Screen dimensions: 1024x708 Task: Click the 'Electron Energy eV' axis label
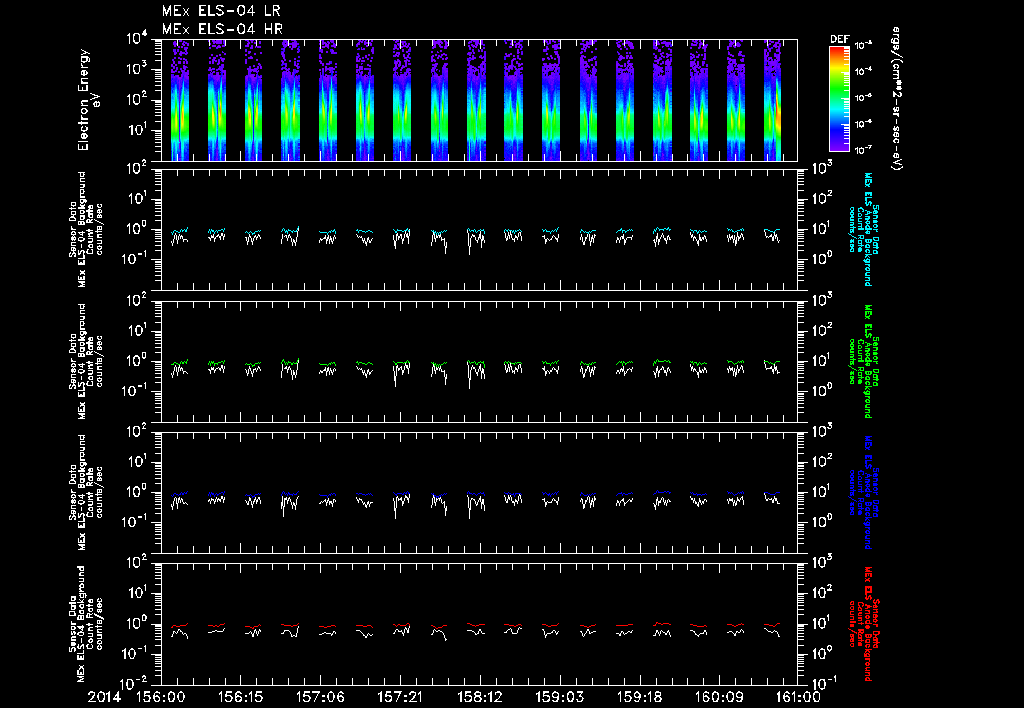click(87, 100)
